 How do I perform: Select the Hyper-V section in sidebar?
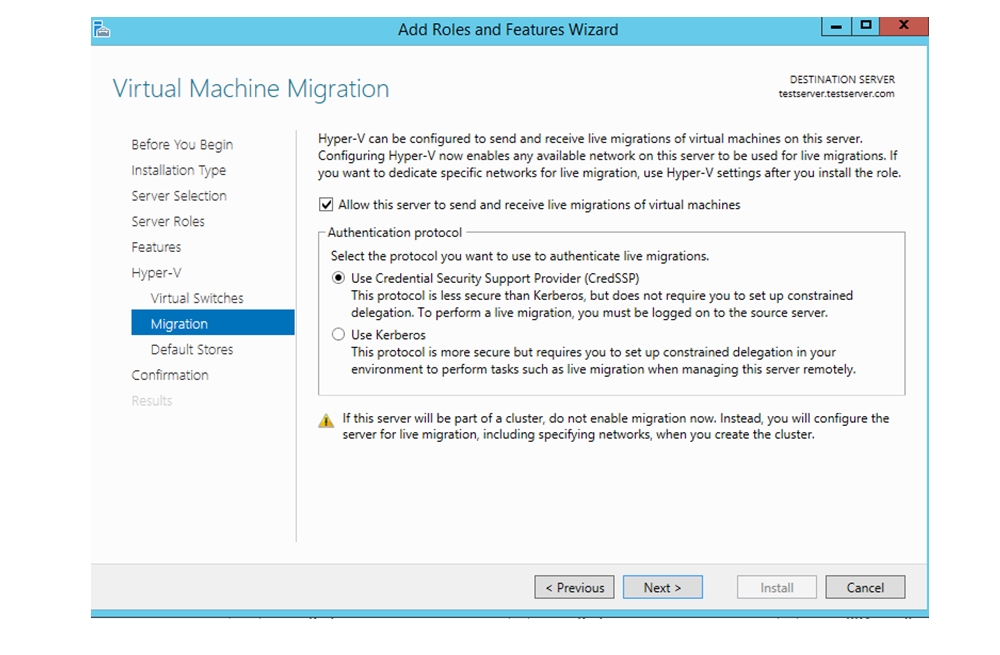pyautogui.click(x=156, y=273)
